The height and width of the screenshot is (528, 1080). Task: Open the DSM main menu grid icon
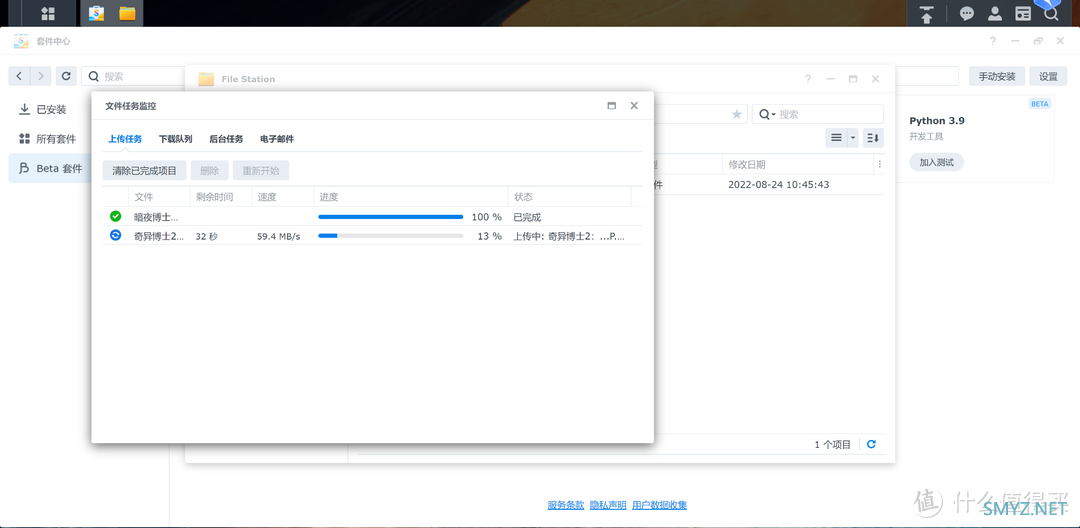pos(48,13)
